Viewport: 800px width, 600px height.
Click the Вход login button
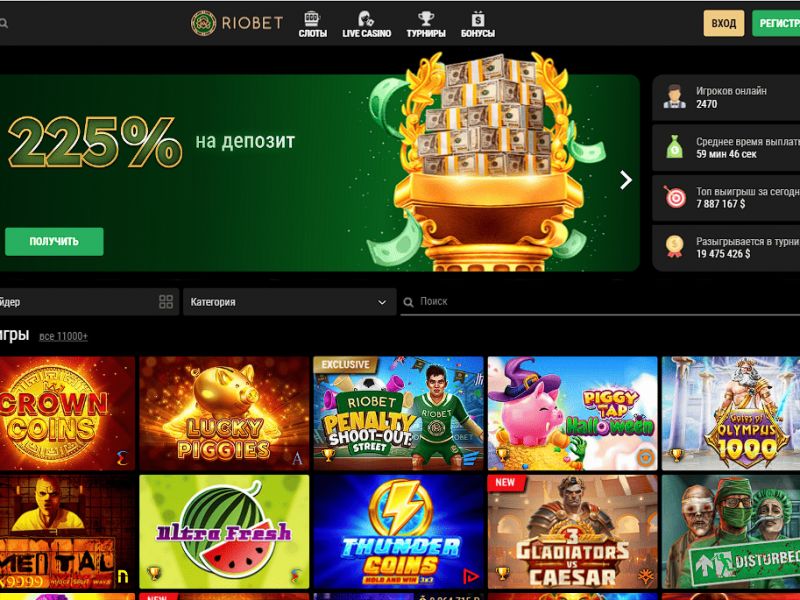click(x=723, y=23)
